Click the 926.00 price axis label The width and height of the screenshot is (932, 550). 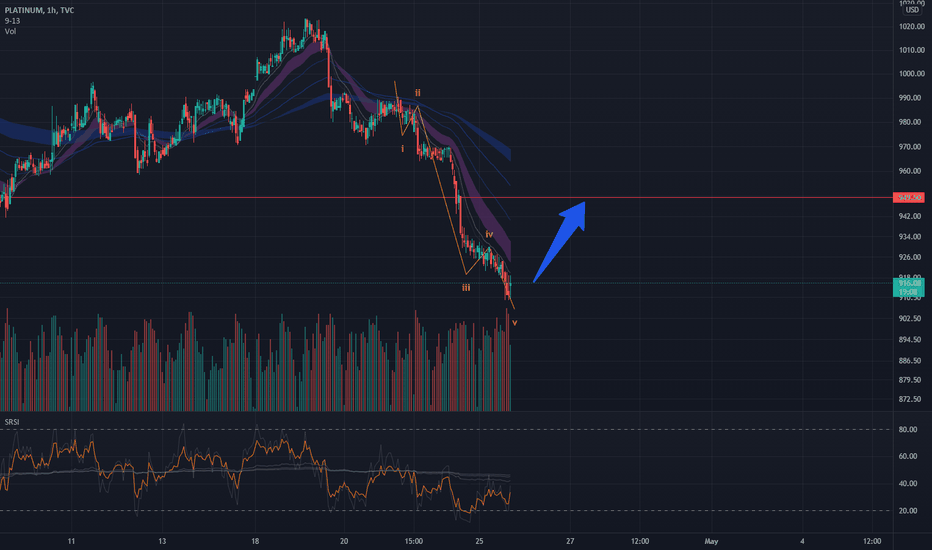[912, 257]
